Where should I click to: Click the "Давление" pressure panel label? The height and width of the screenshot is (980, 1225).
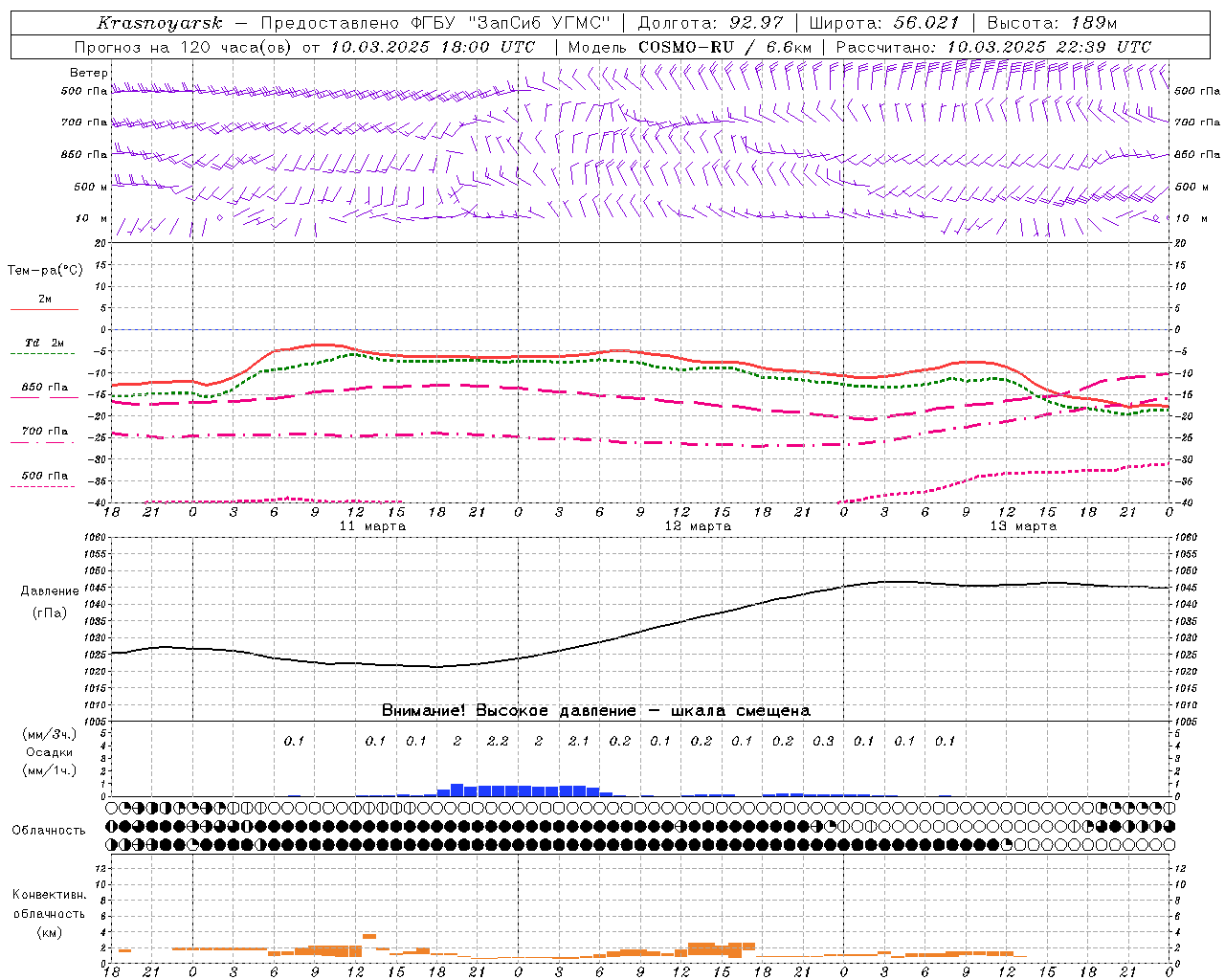(50, 591)
